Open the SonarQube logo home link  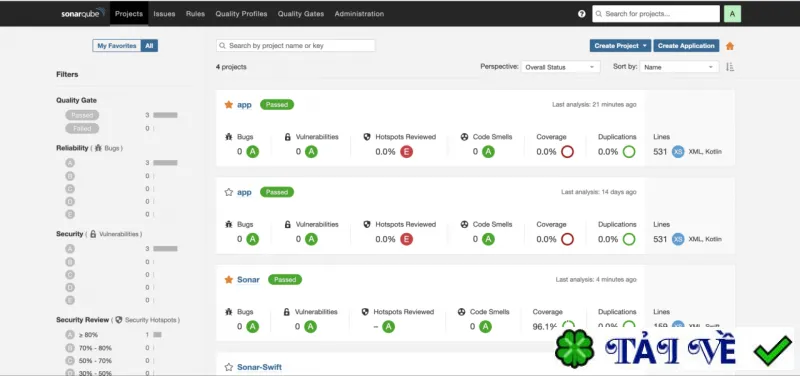click(x=83, y=13)
